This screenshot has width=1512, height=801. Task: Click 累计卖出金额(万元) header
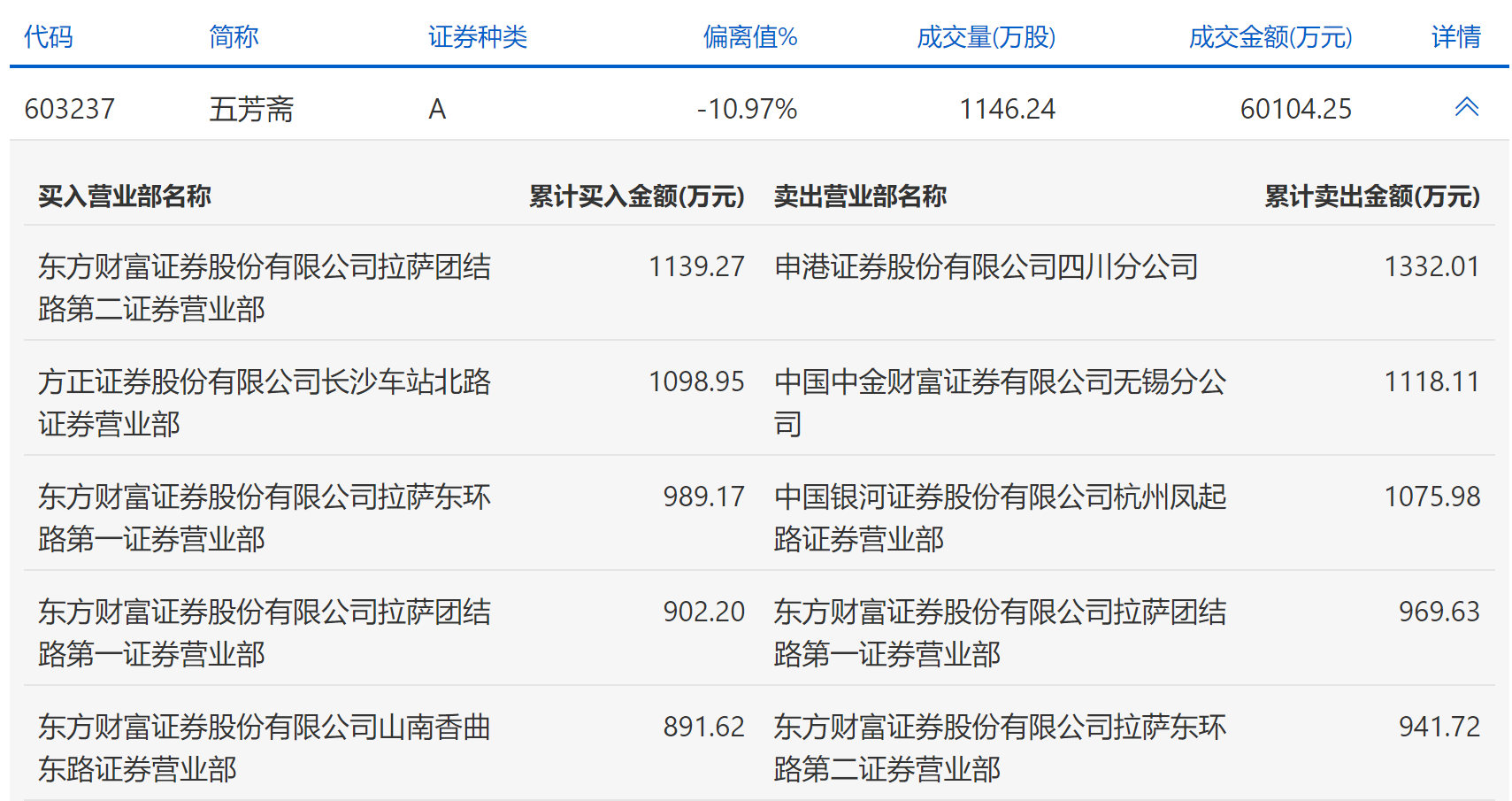click(x=1372, y=196)
